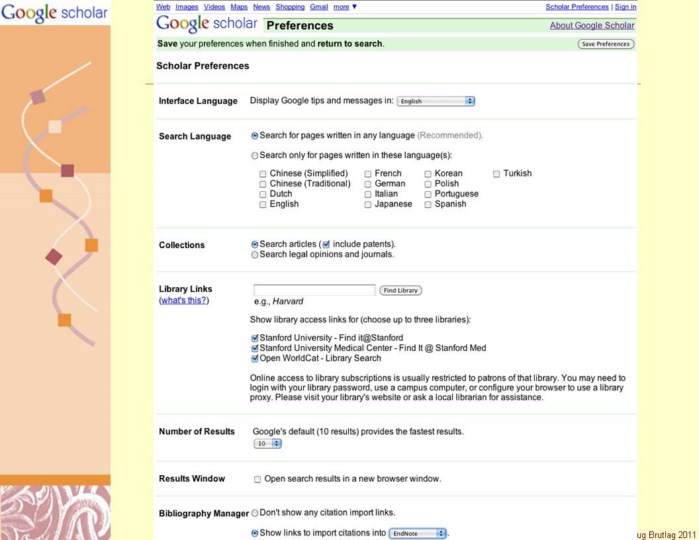The height and width of the screenshot is (540, 699).
Task: Select search for pages in any language
Action: (255, 135)
